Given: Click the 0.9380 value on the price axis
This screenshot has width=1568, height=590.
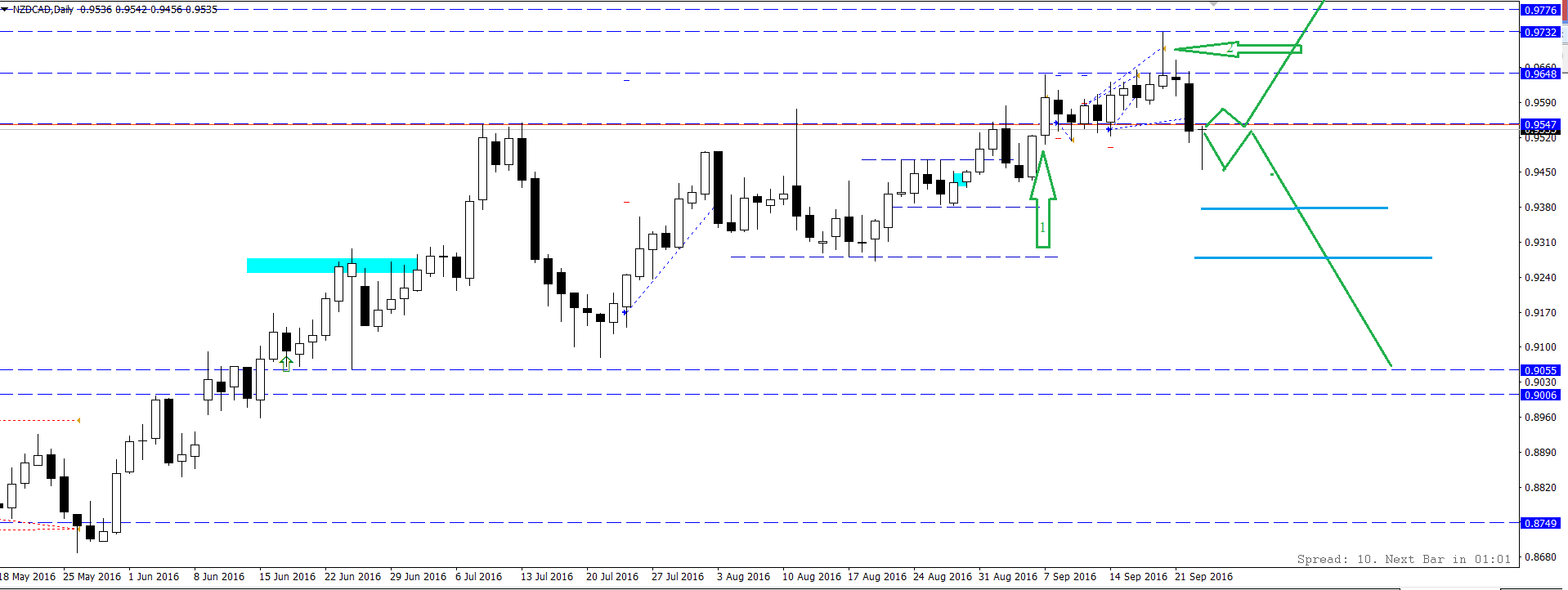Looking at the screenshot, I should coord(1541,208).
